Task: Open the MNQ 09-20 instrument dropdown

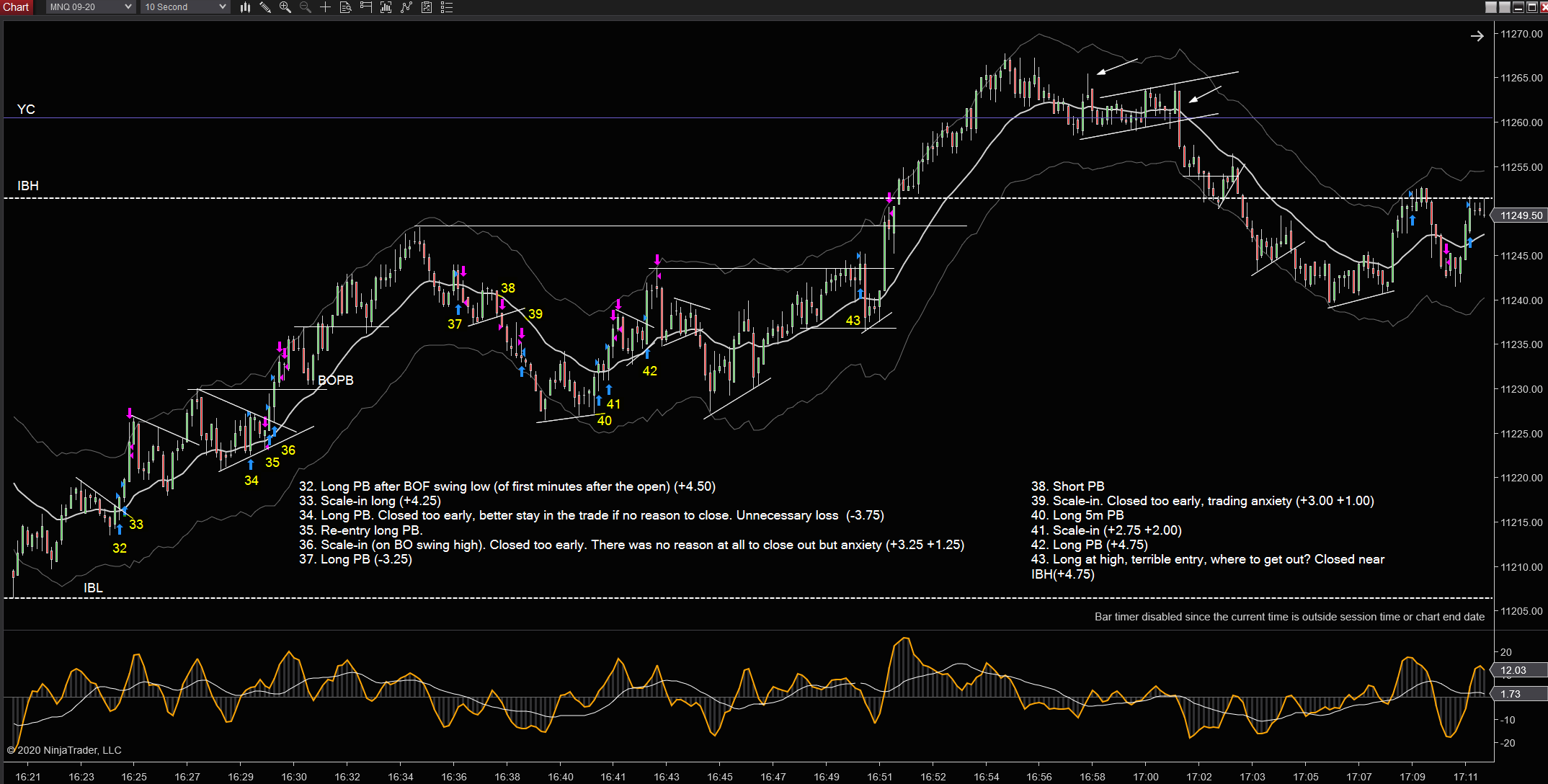Action: click(x=91, y=7)
